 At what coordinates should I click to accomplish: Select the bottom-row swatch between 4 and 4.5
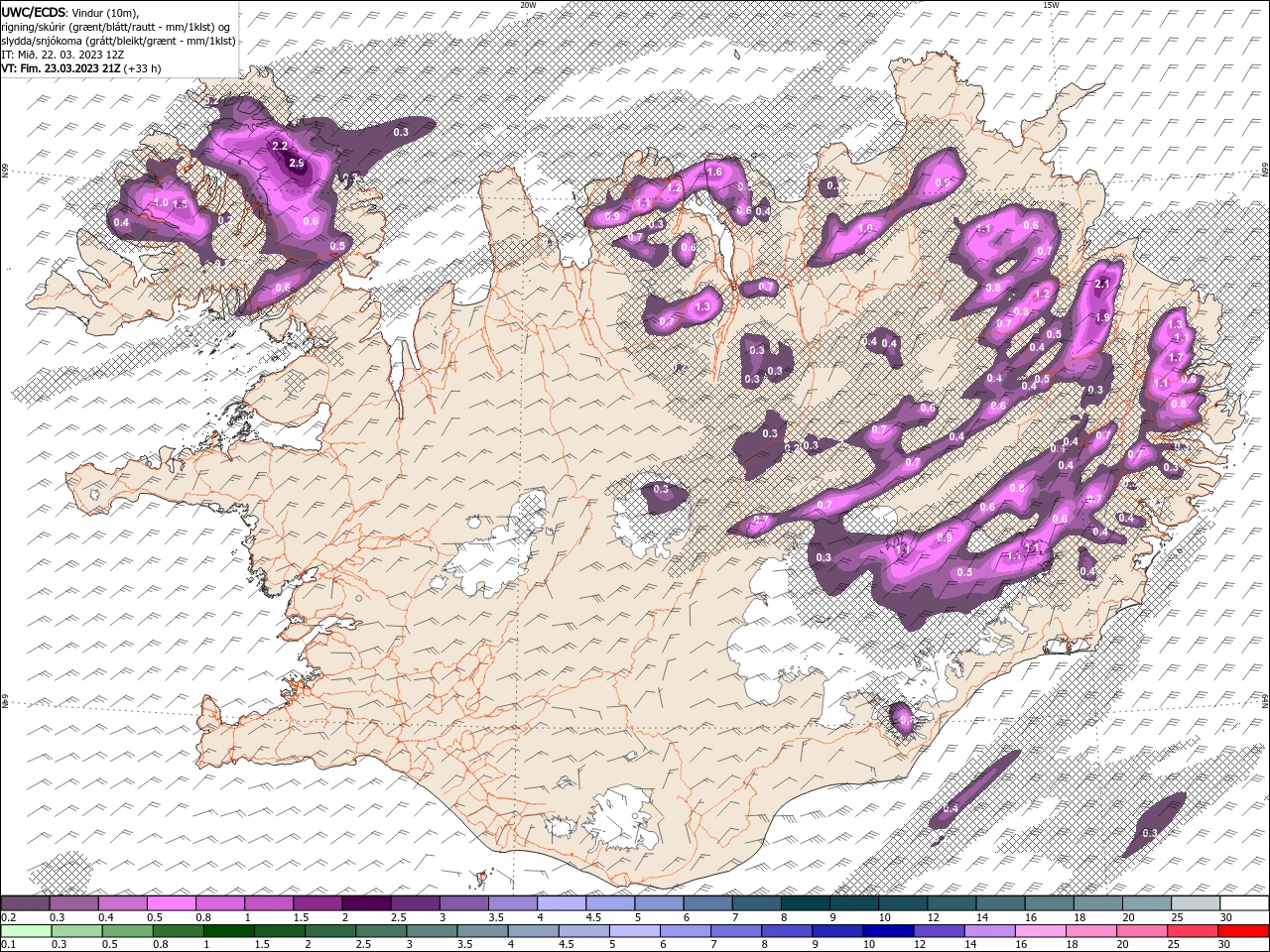[533, 930]
